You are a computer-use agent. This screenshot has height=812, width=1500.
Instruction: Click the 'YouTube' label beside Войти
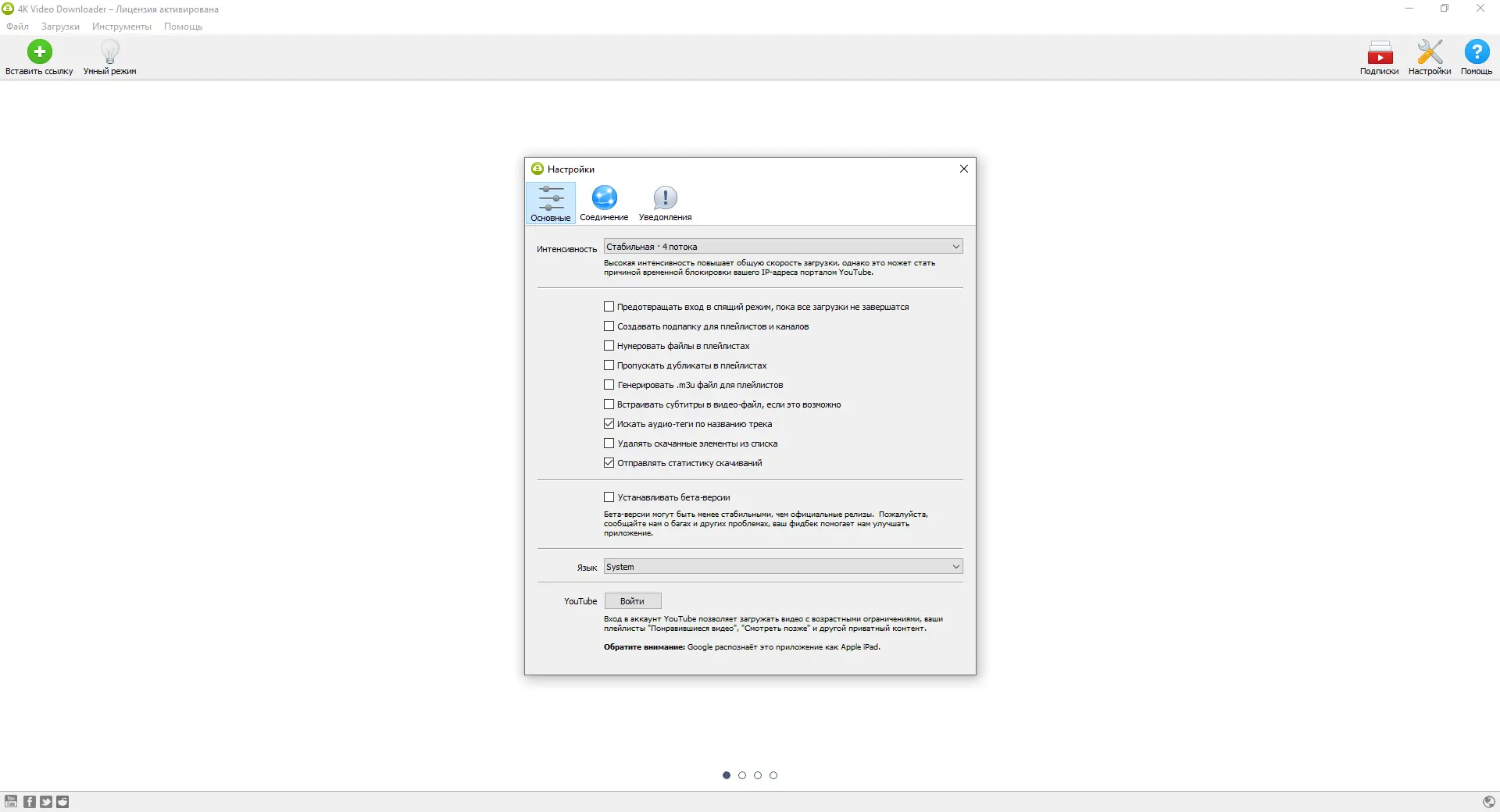point(580,601)
